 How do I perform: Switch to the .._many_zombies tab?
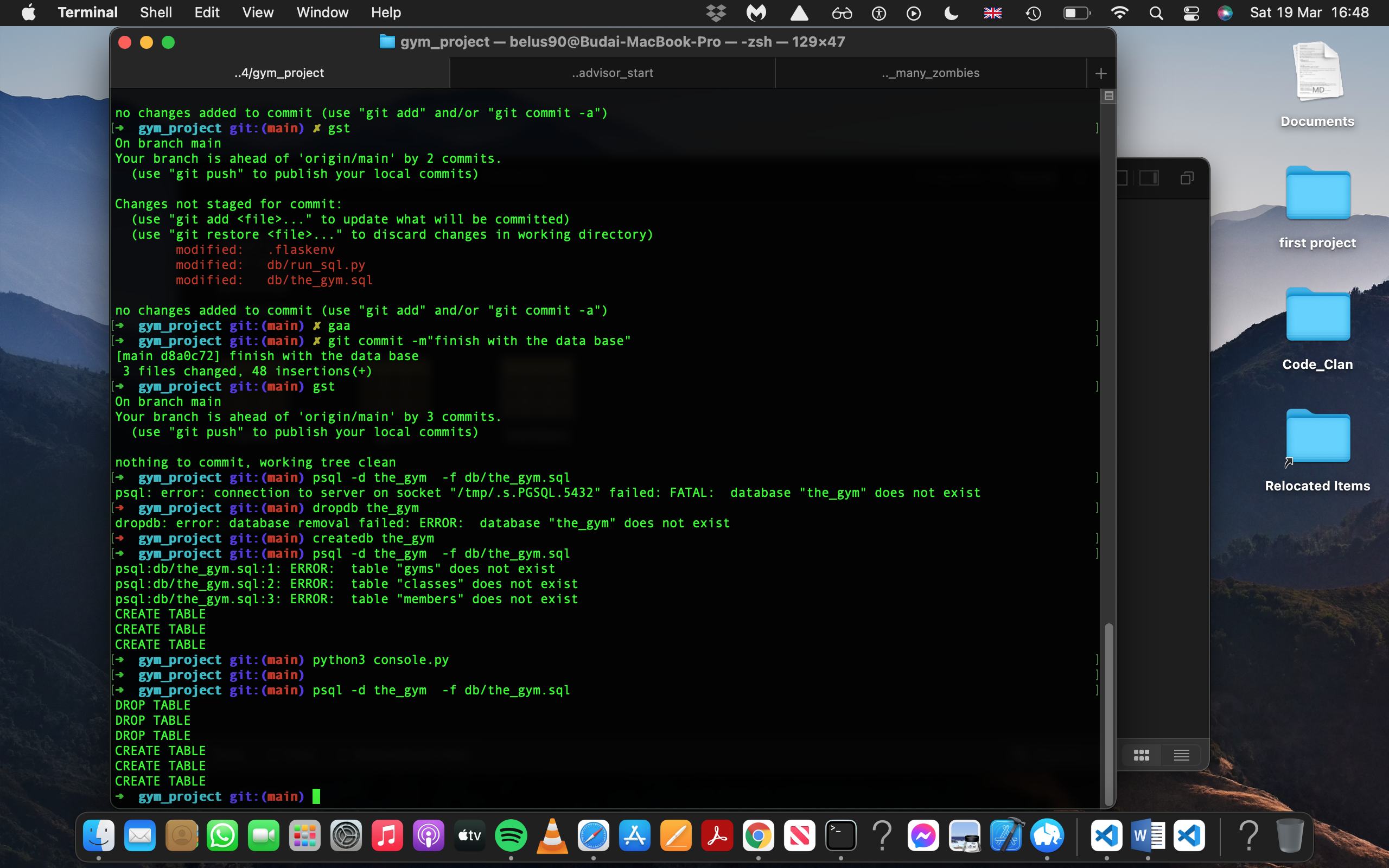coord(931,73)
